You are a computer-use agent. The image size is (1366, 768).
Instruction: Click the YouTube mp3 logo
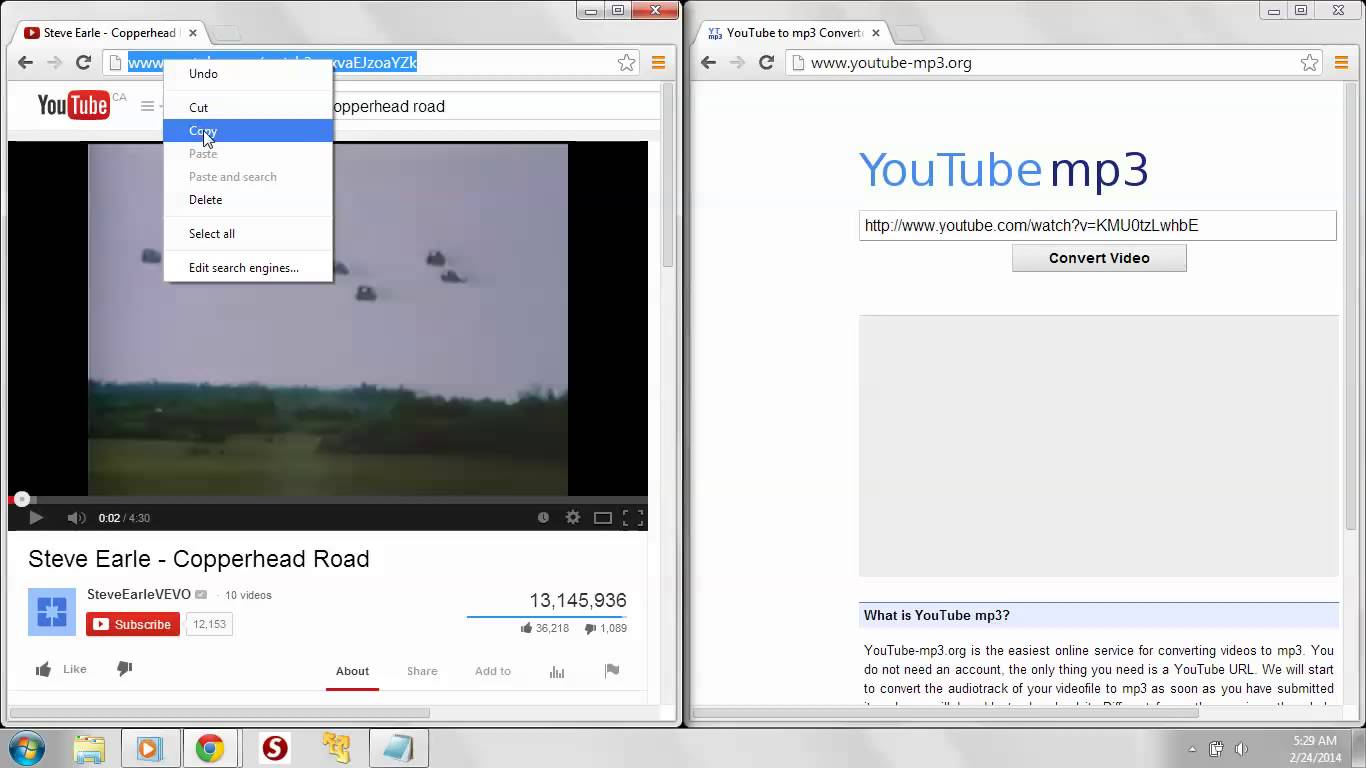(x=1003, y=170)
